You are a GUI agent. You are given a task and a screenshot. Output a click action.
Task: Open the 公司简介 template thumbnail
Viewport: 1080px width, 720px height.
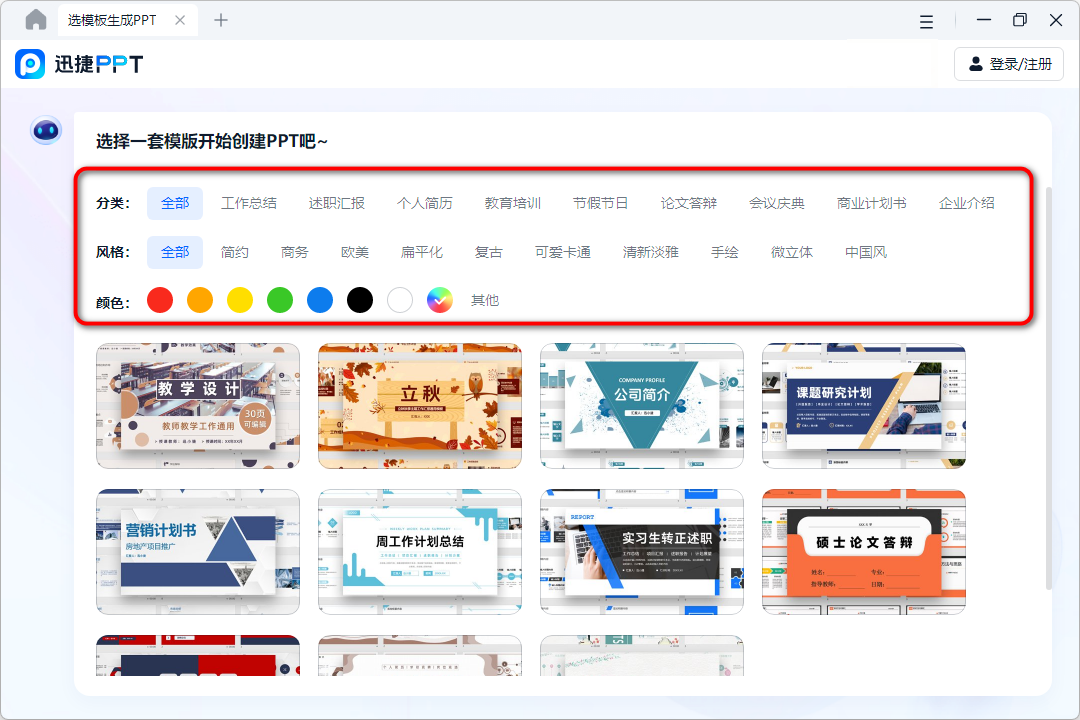(641, 406)
